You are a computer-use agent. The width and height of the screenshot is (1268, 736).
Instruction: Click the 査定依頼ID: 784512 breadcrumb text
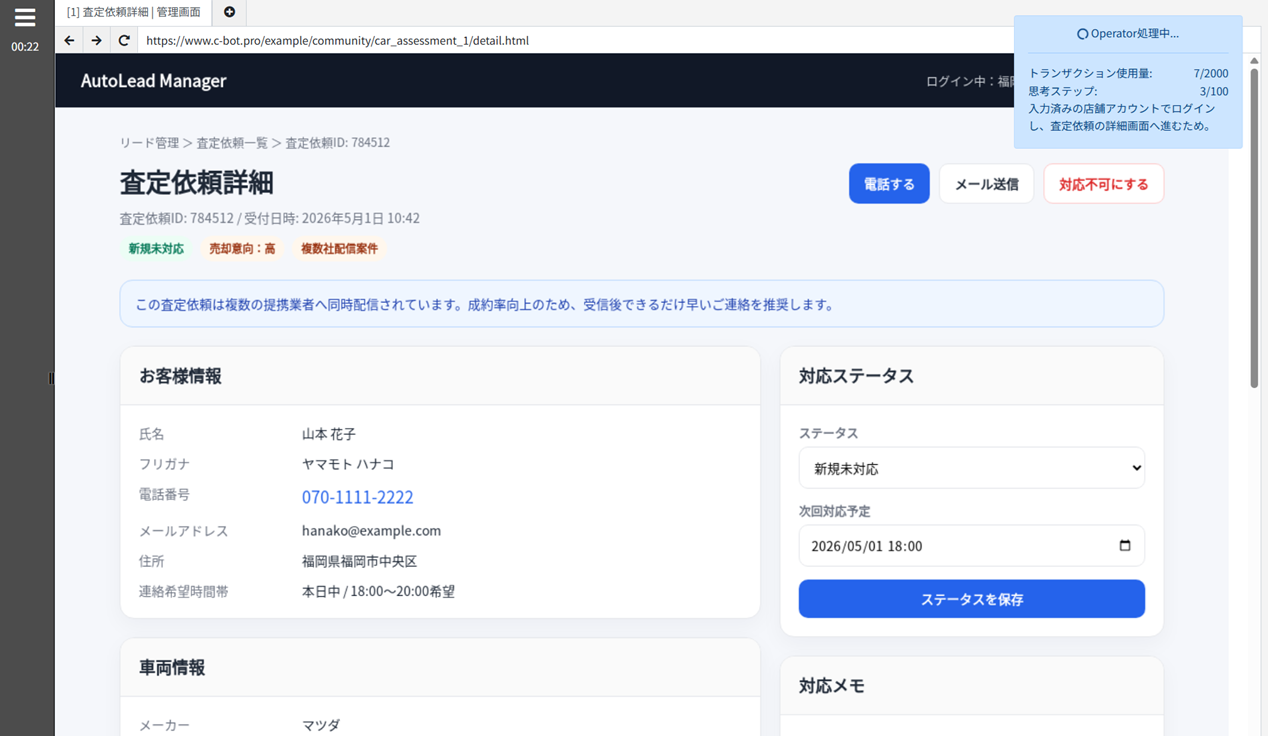pos(337,143)
